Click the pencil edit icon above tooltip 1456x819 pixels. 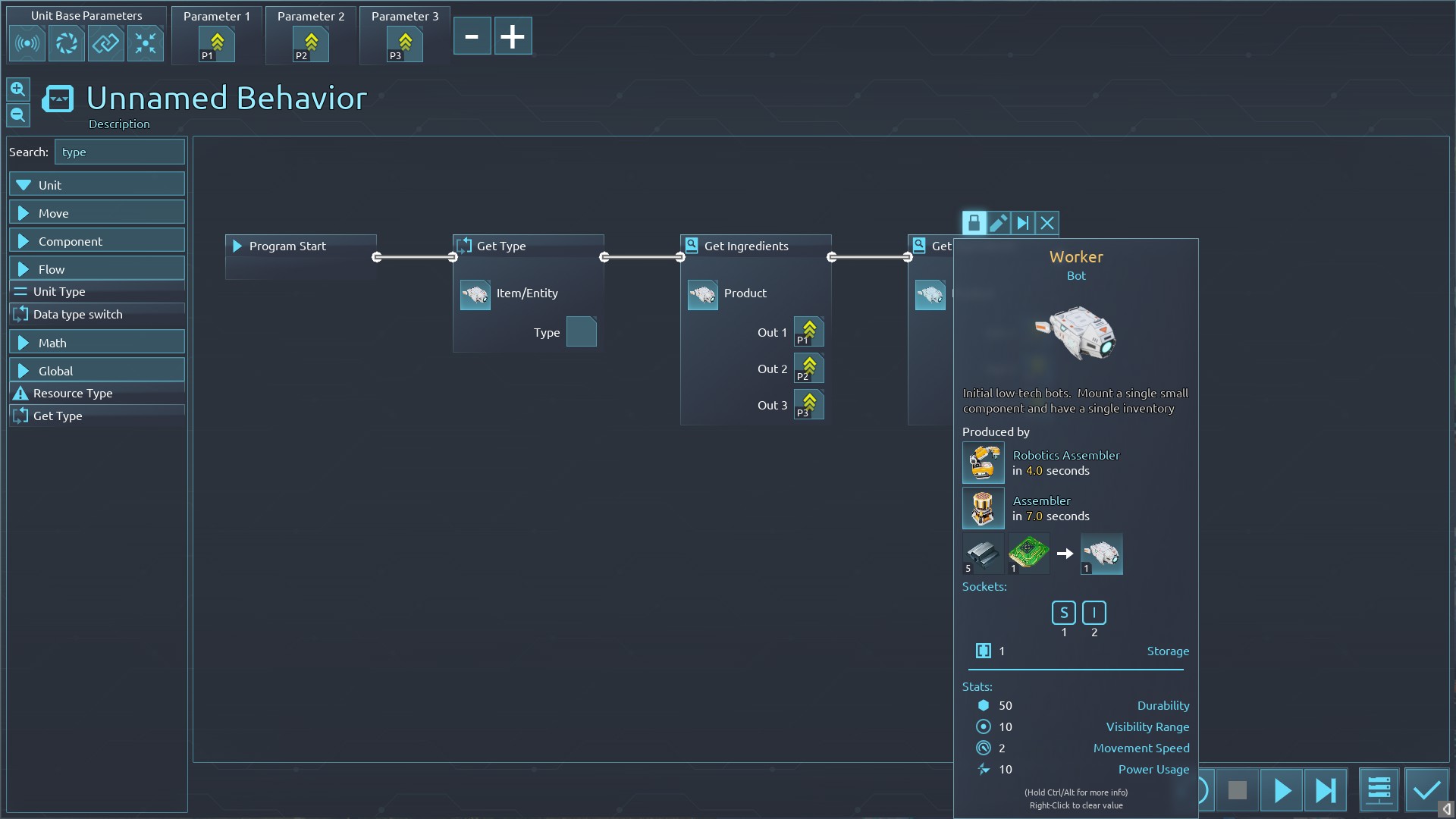pos(998,223)
